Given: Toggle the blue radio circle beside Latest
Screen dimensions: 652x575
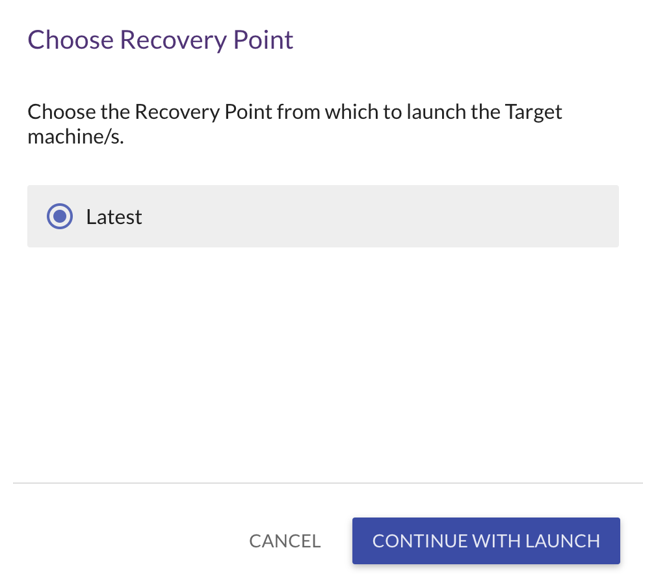Looking at the screenshot, I should (x=59, y=216).
